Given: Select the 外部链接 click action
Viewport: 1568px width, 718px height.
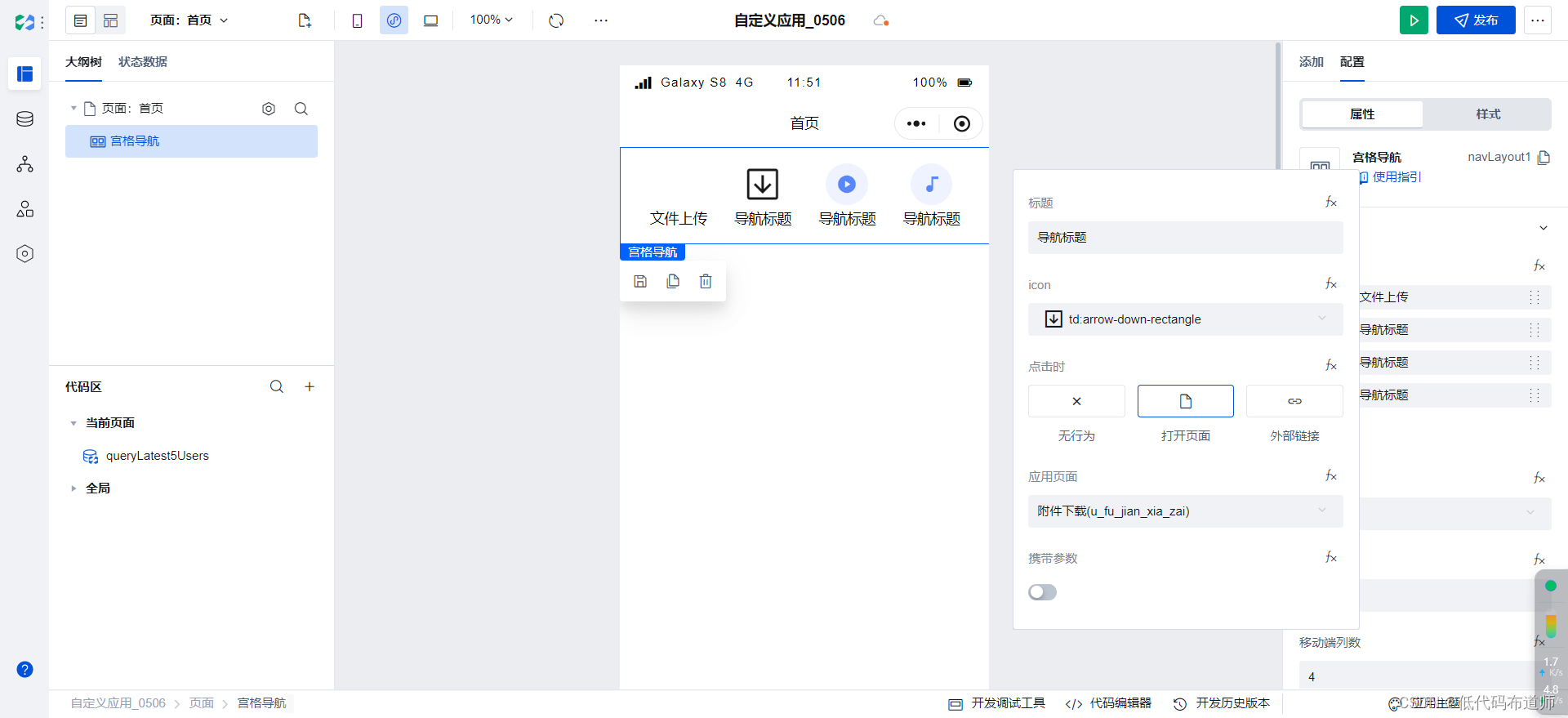Looking at the screenshot, I should (x=1294, y=401).
